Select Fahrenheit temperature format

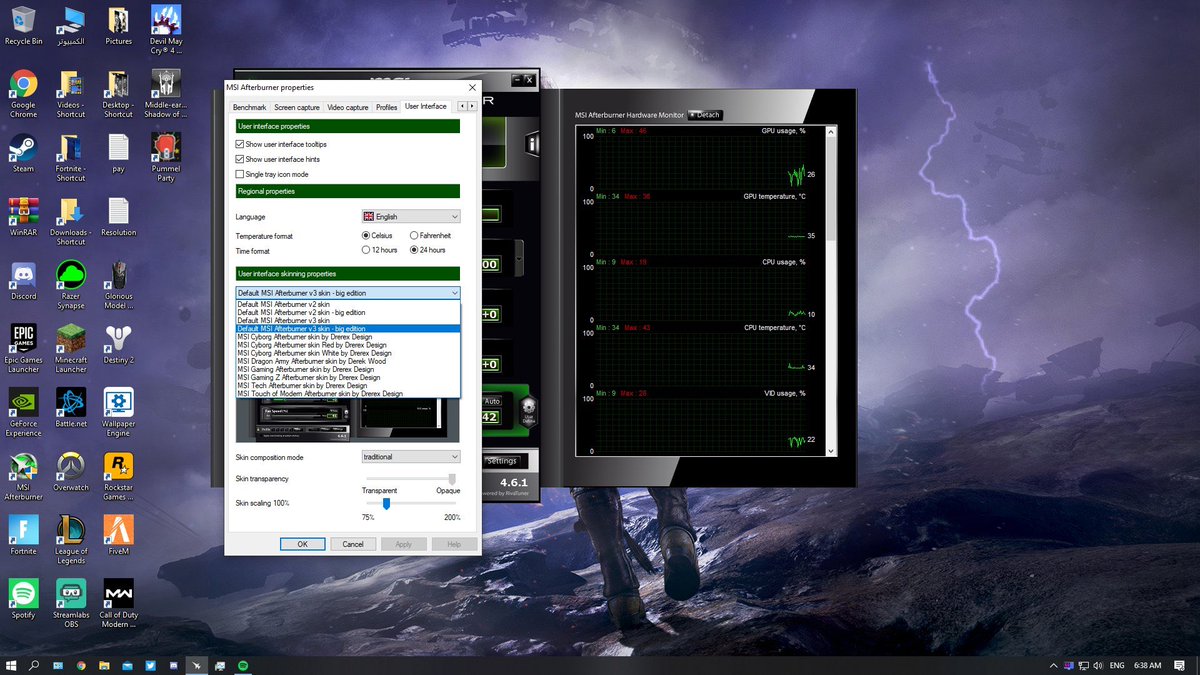point(414,235)
